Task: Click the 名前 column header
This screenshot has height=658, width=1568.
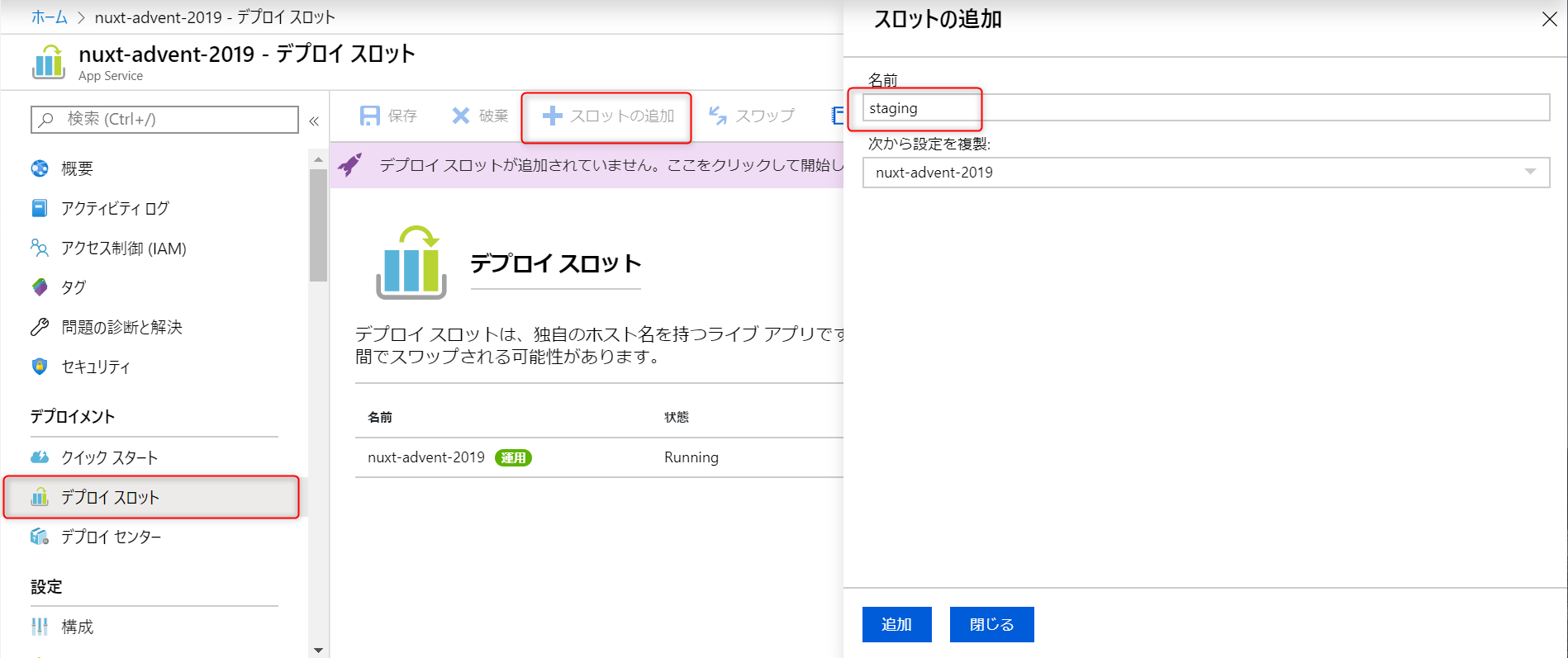Action: point(380,417)
